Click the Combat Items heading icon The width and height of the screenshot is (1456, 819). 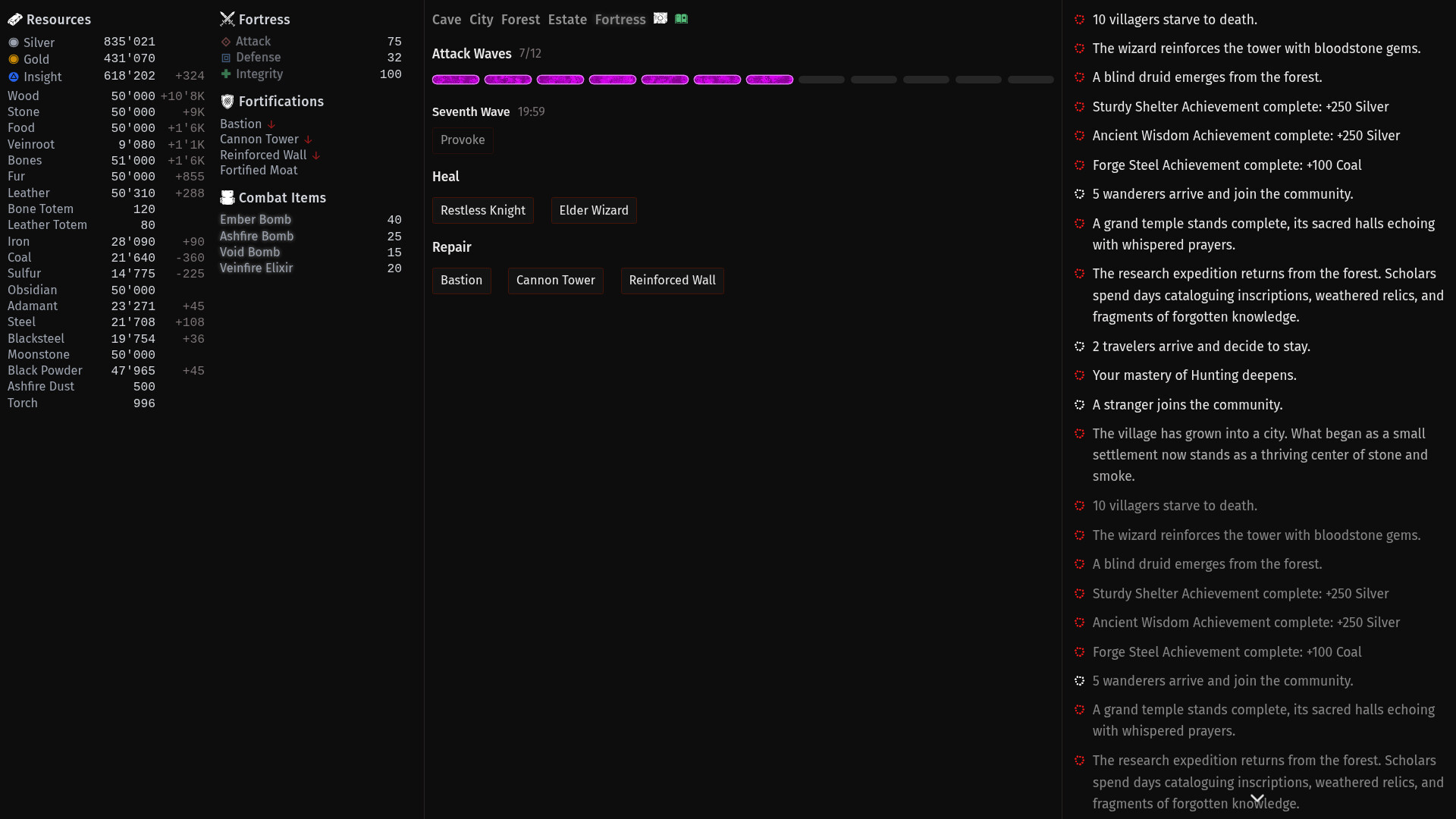coord(227,198)
